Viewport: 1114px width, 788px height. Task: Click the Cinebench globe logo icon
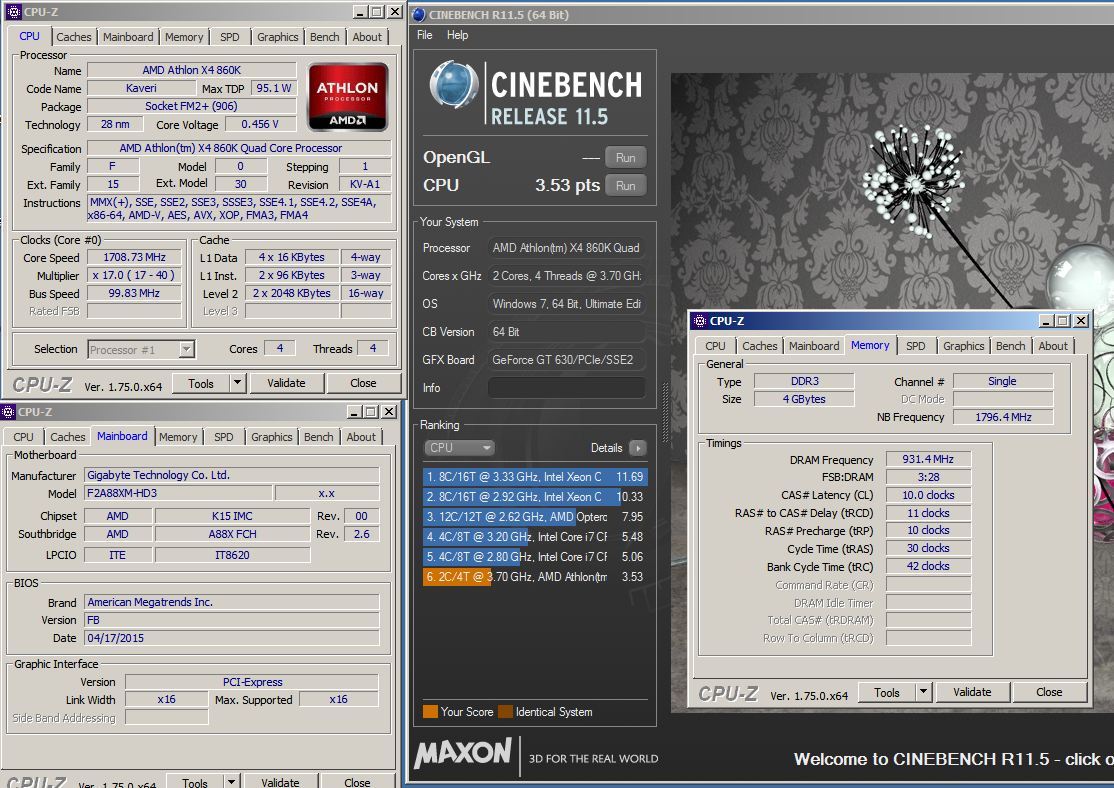[454, 85]
